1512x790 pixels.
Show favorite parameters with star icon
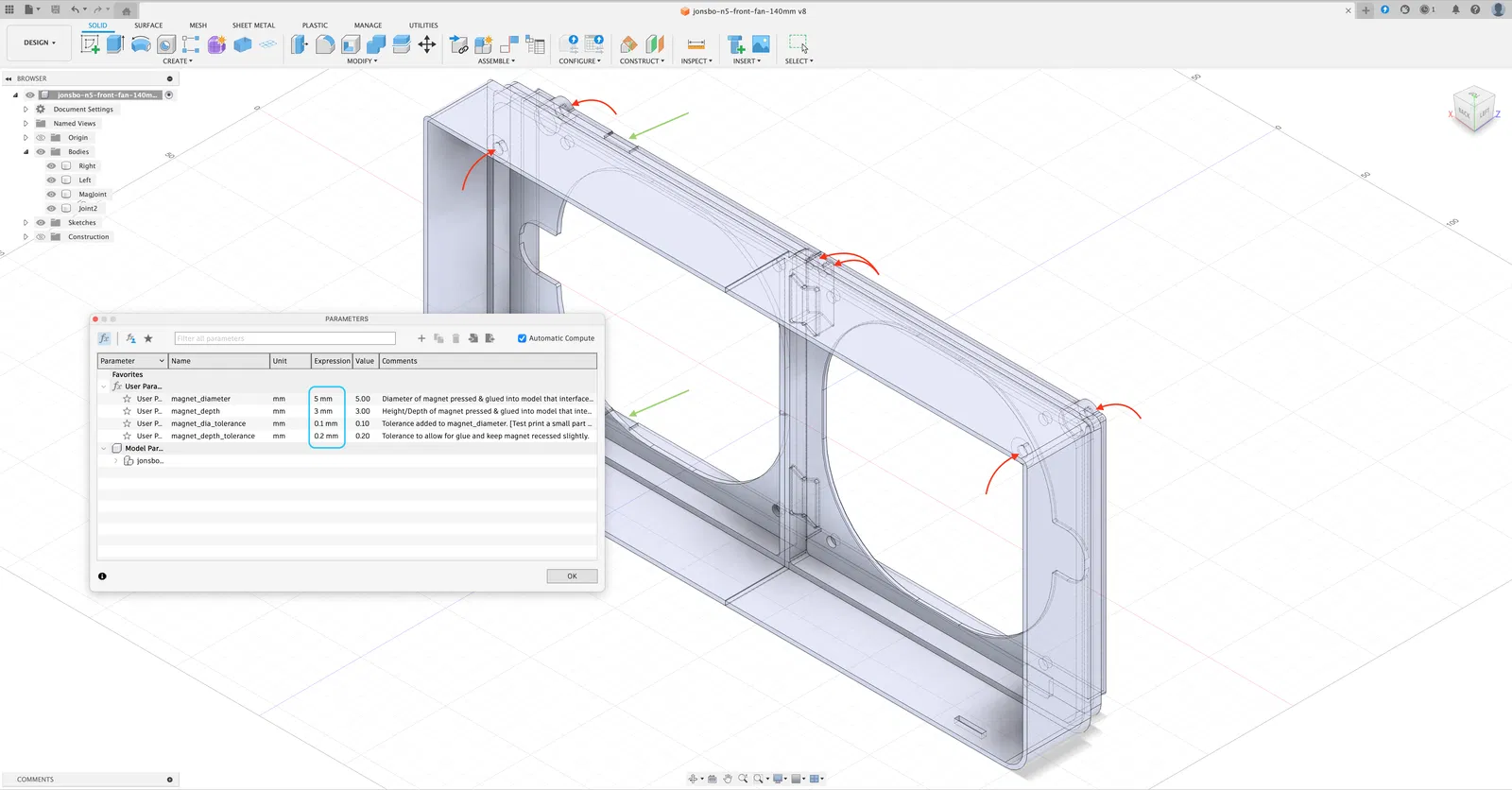tap(148, 338)
